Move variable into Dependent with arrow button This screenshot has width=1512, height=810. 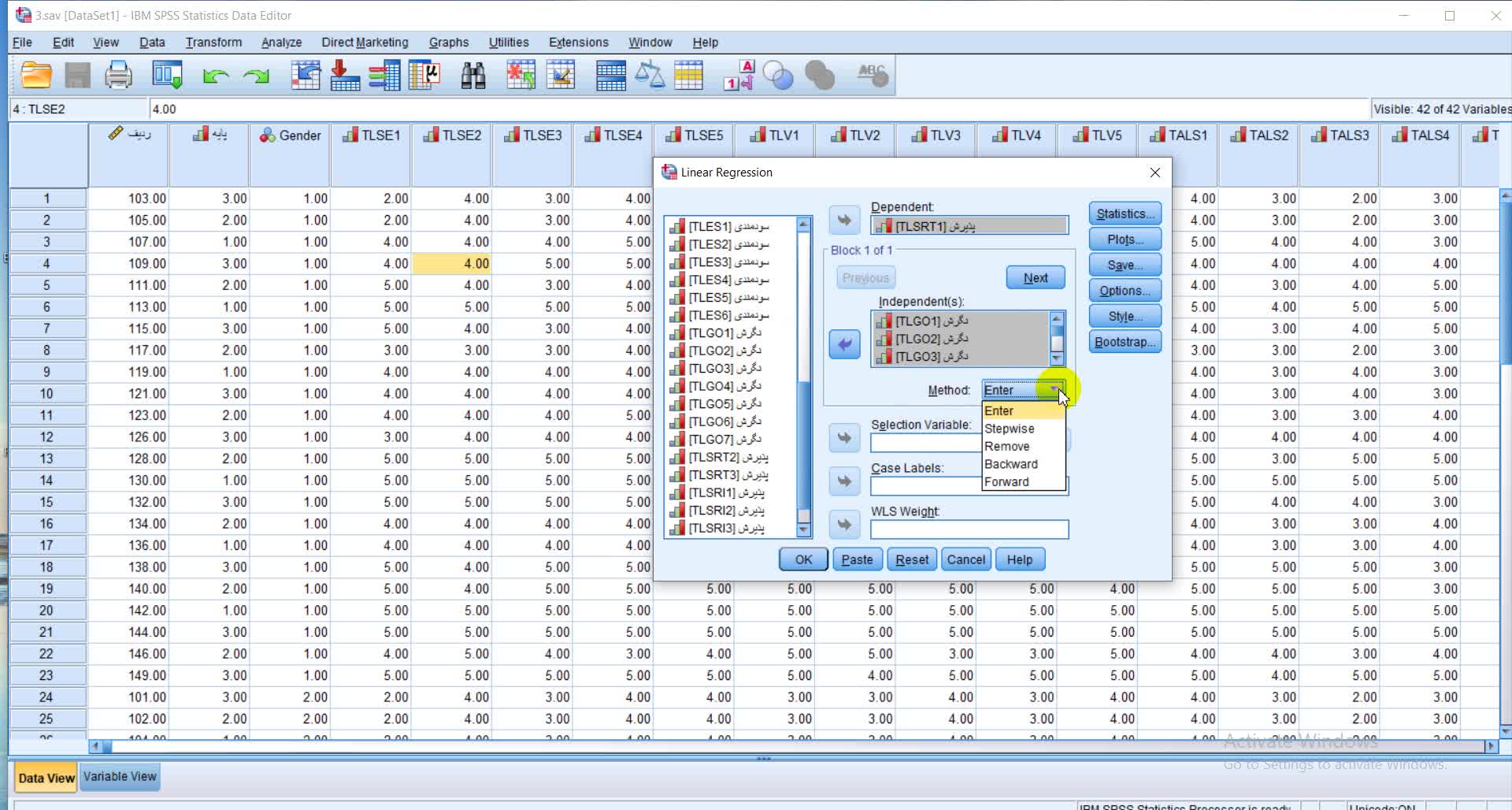point(844,220)
